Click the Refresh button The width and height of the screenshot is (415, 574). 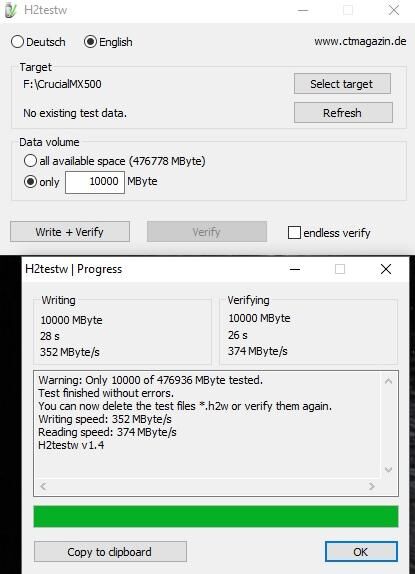tap(343, 113)
